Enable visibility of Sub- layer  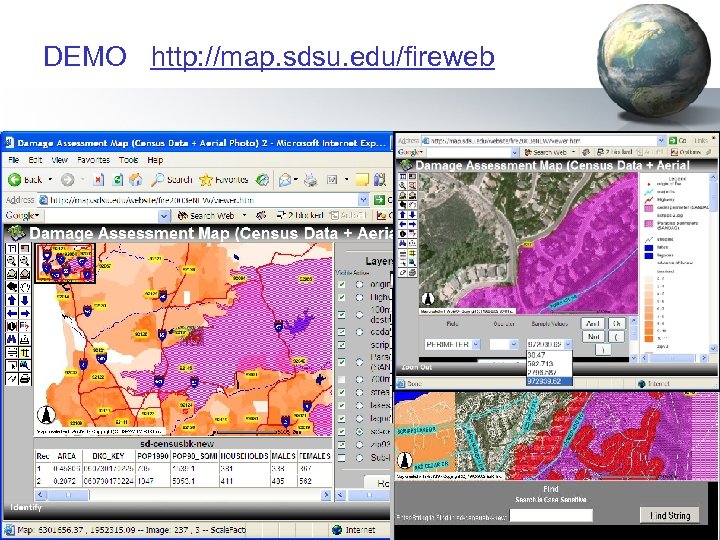(342, 458)
